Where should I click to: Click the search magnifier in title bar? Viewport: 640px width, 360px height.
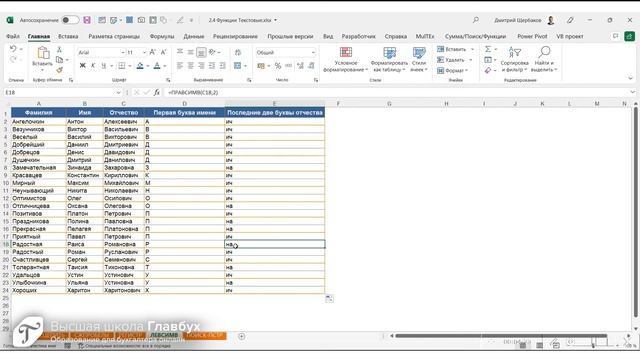tap(476, 20)
